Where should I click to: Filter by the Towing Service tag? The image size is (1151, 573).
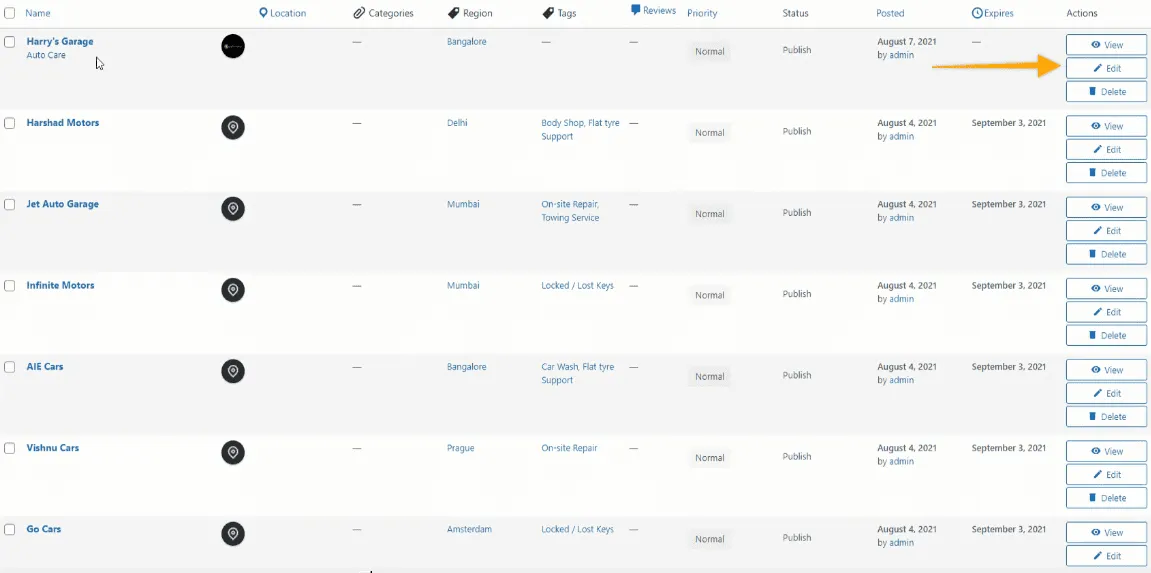click(570, 218)
